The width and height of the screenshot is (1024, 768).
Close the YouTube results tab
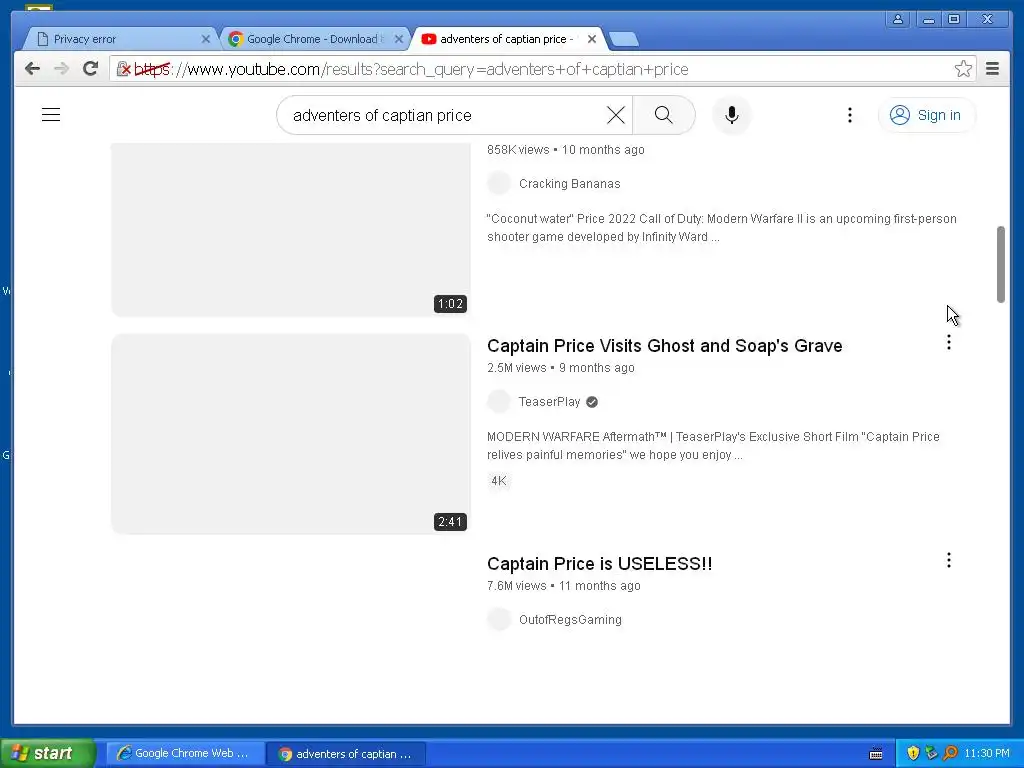(x=592, y=39)
